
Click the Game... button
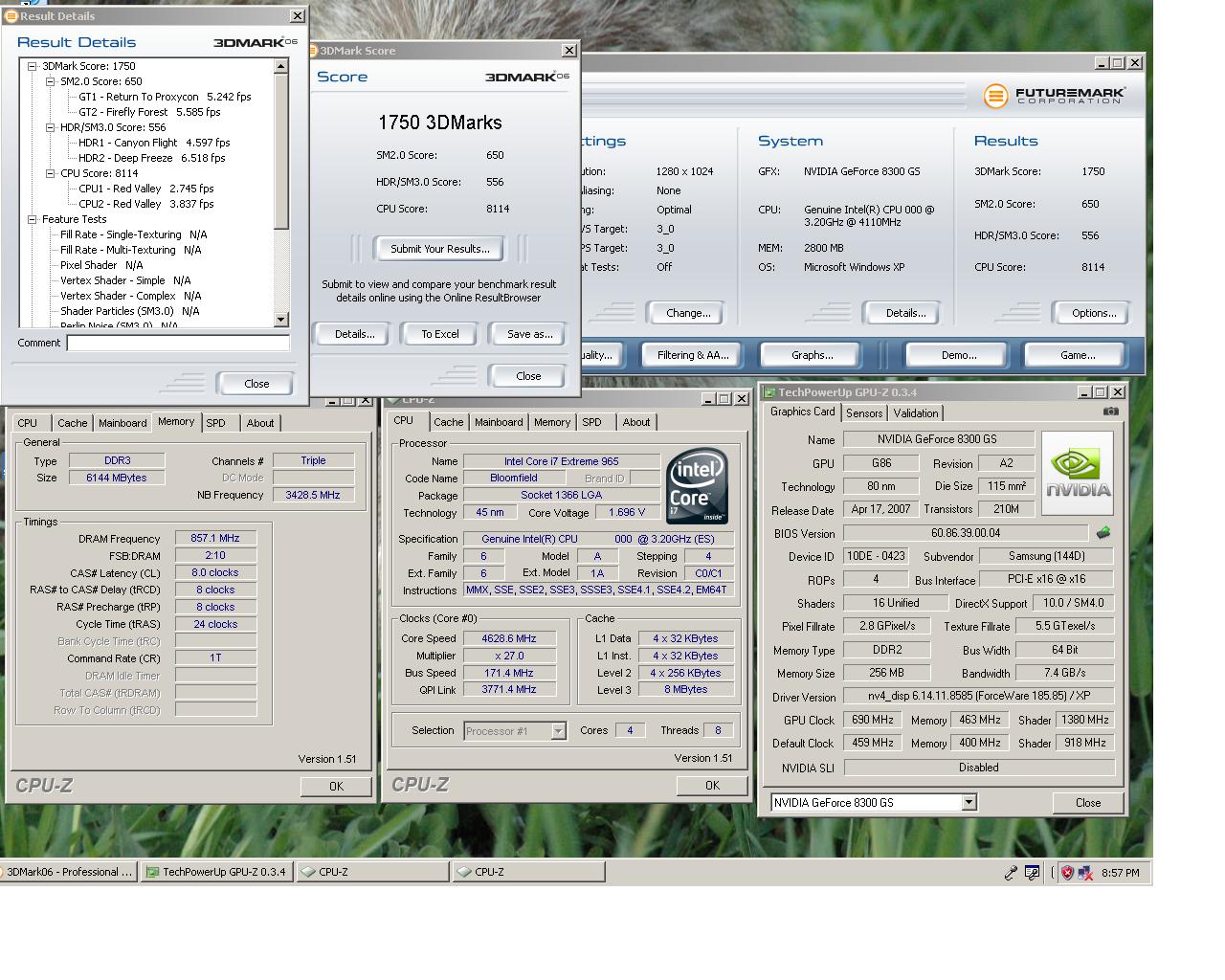pos(1078,355)
